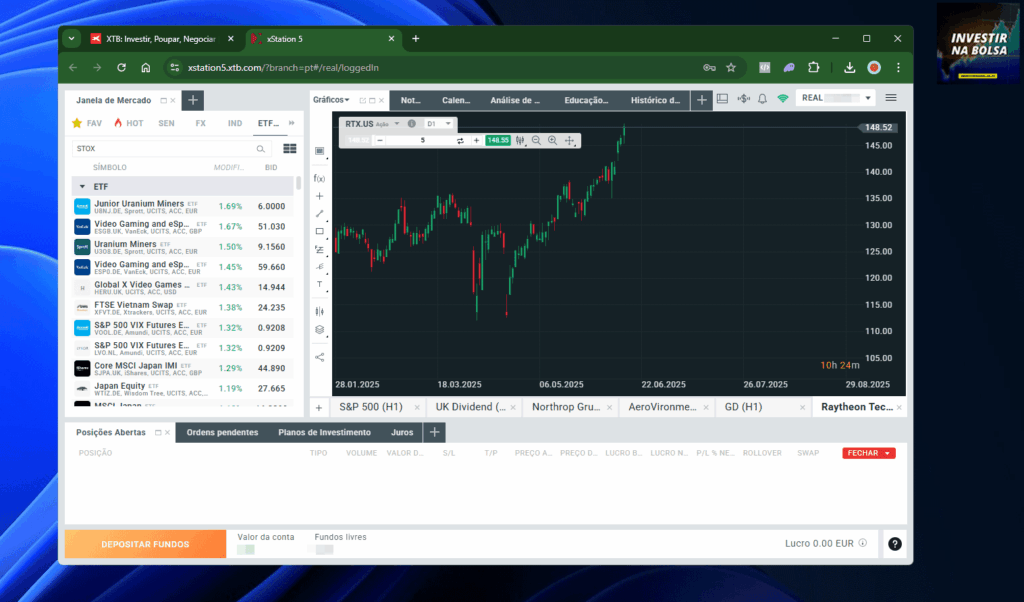Switch to Planos de Investimento tab
The width and height of the screenshot is (1024, 602).
[x=325, y=432]
